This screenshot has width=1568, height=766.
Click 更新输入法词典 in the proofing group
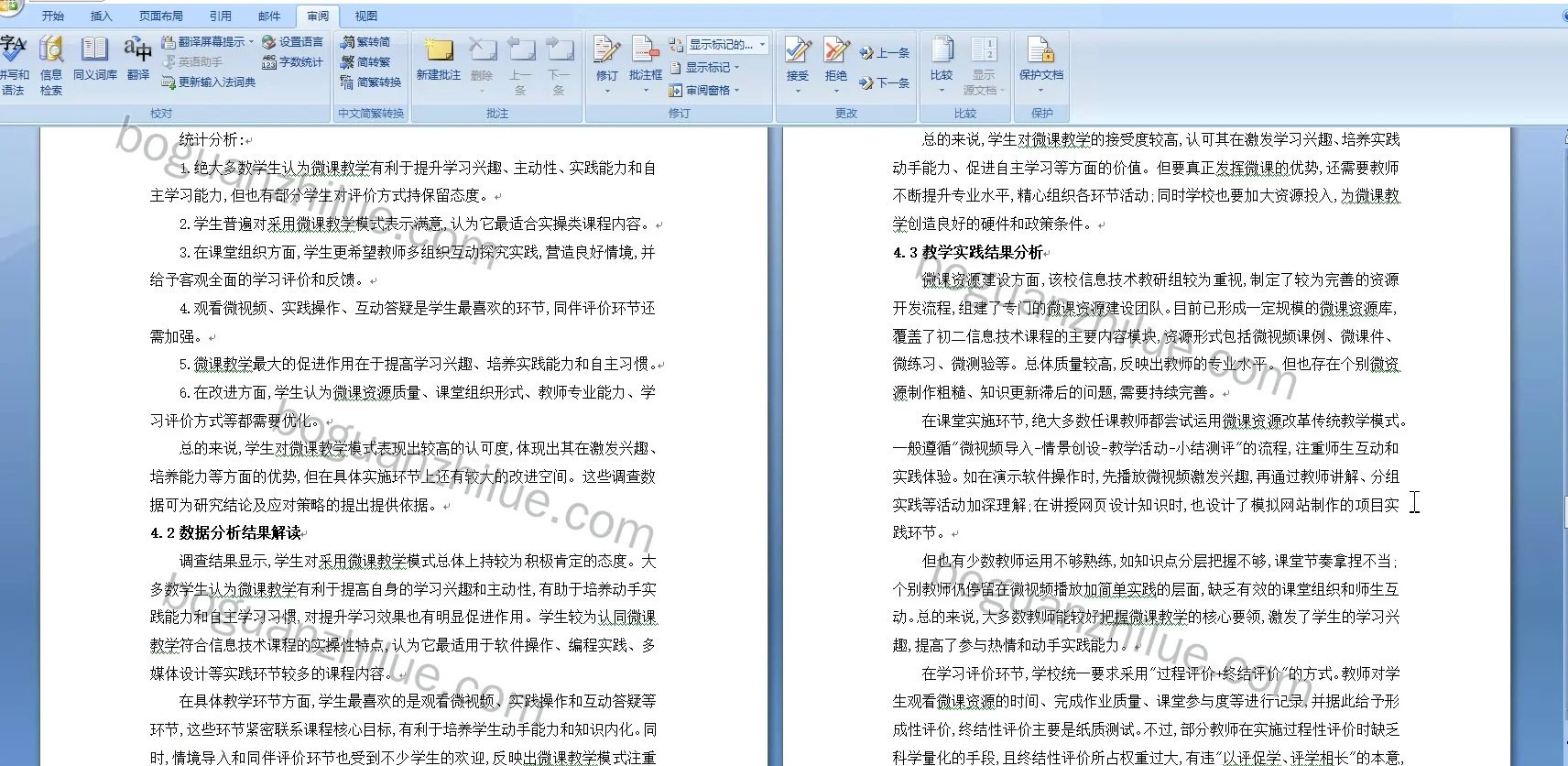[x=209, y=82]
